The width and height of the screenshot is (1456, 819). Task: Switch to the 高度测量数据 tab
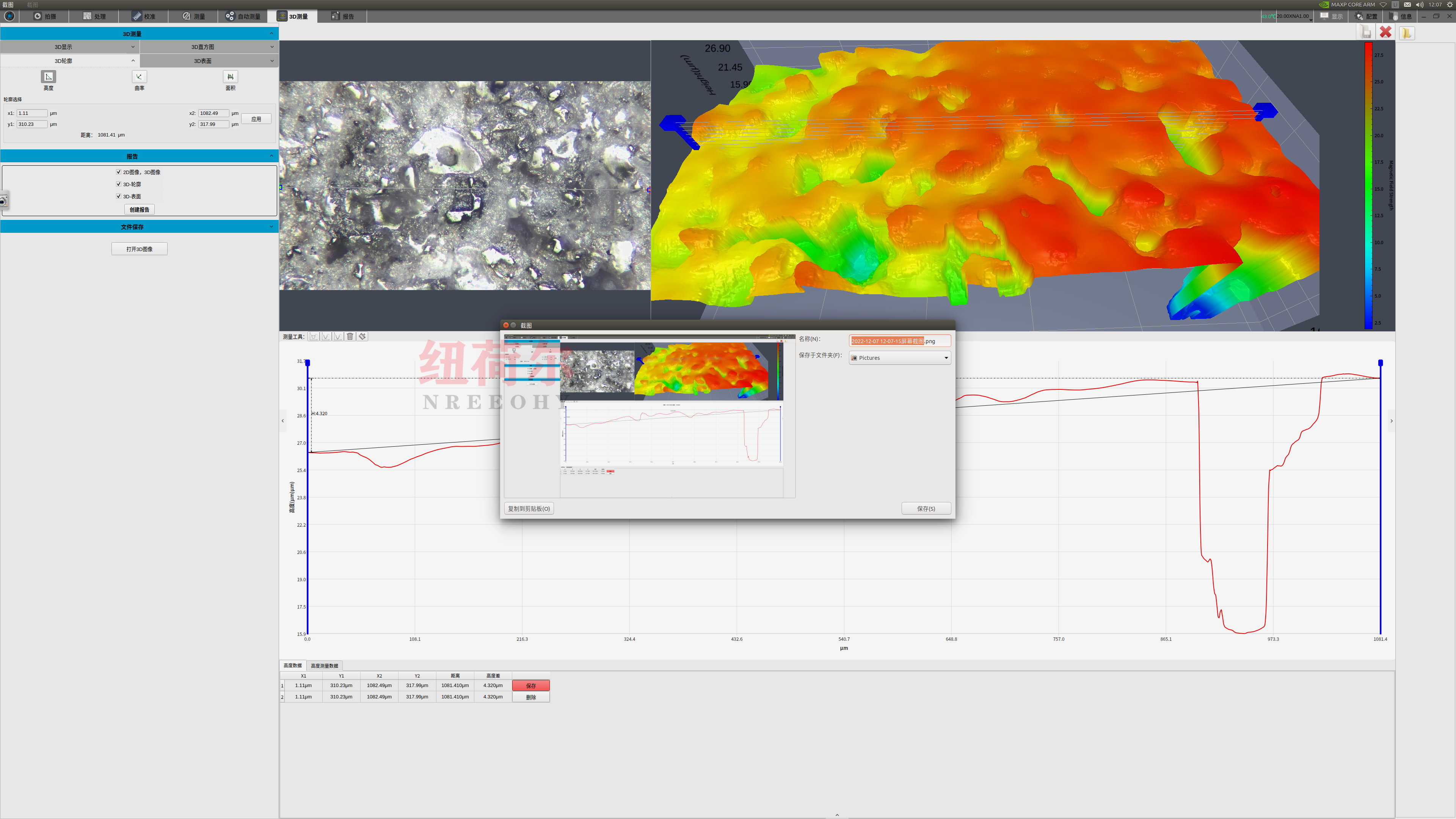(325, 665)
